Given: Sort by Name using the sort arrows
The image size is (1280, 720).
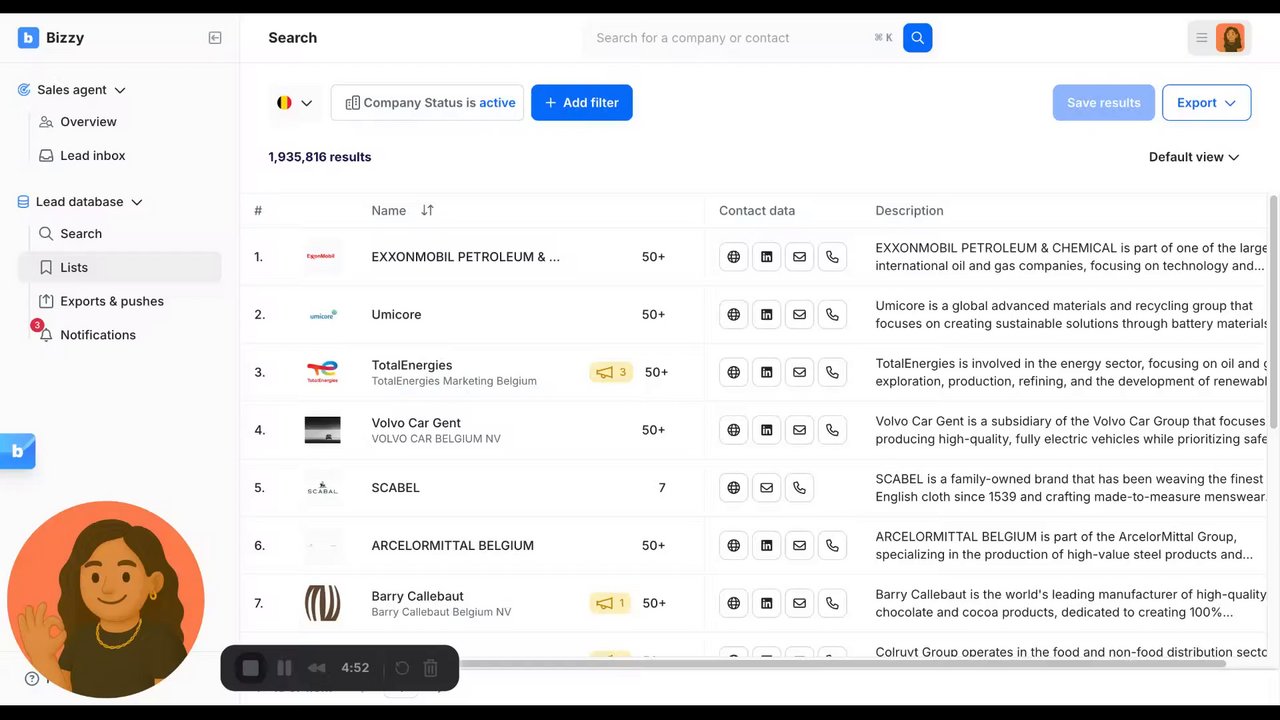Looking at the screenshot, I should tap(427, 210).
